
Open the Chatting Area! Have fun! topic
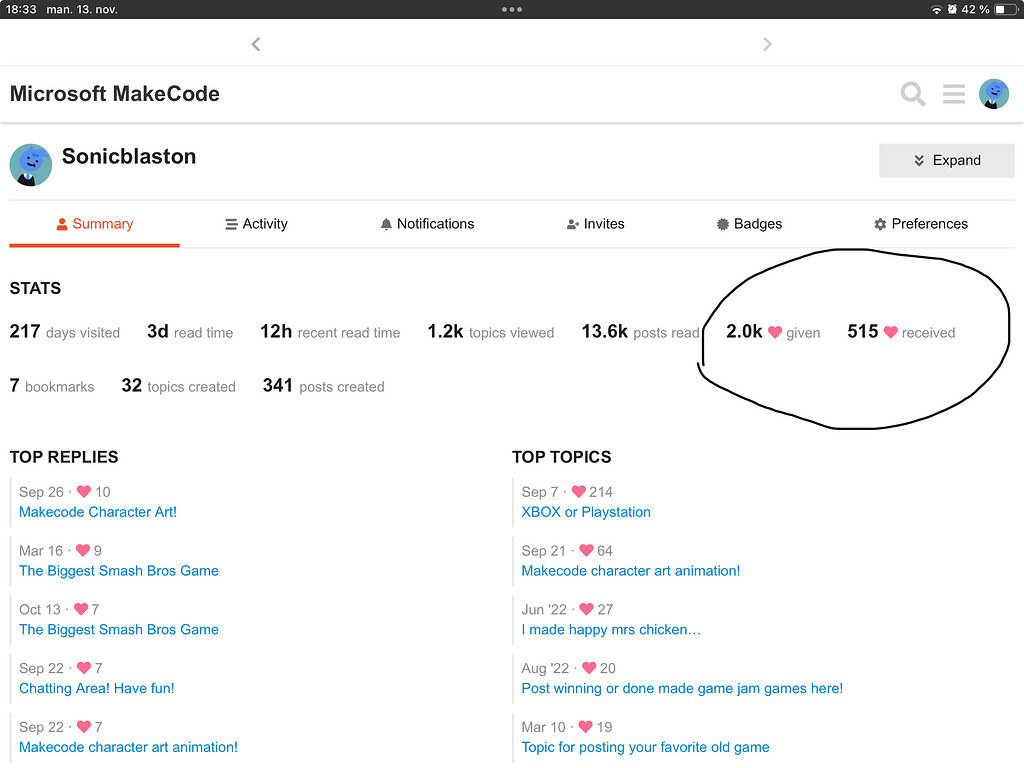pyautogui.click(x=96, y=688)
